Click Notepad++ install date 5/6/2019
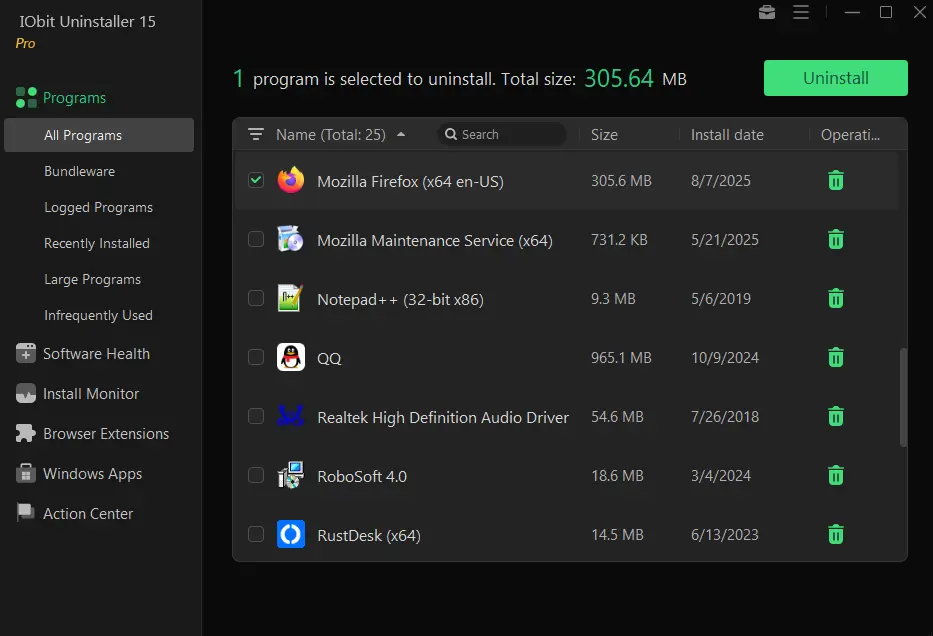The width and height of the screenshot is (933, 636). pyautogui.click(x=721, y=299)
